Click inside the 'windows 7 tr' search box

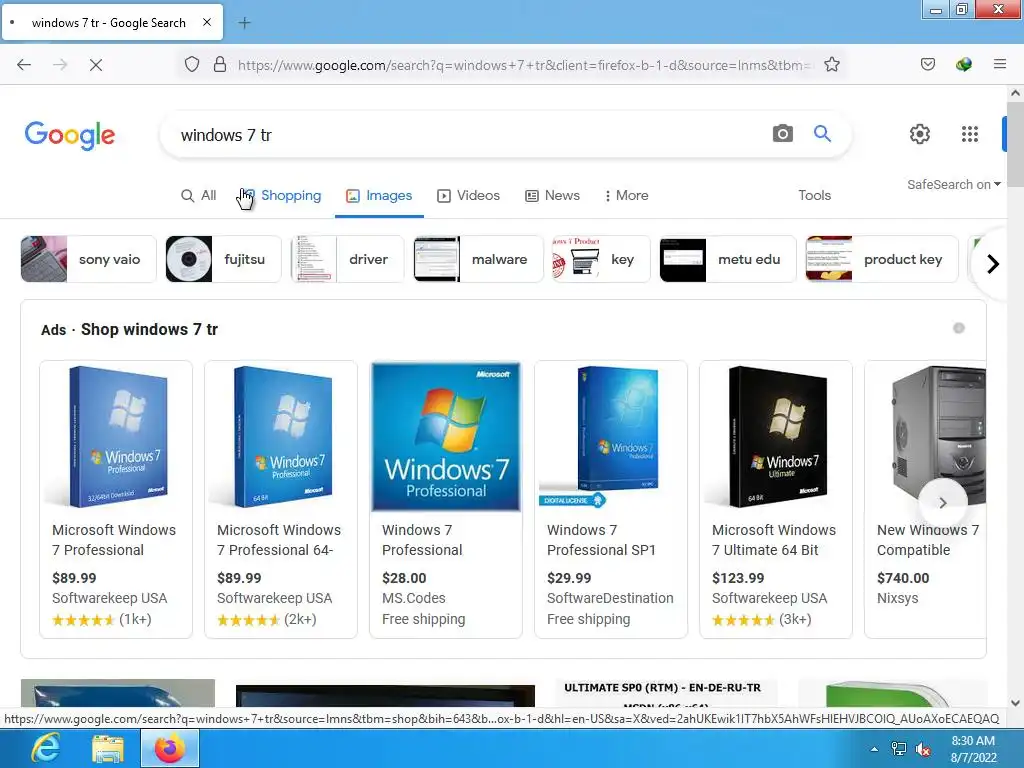[x=470, y=135]
